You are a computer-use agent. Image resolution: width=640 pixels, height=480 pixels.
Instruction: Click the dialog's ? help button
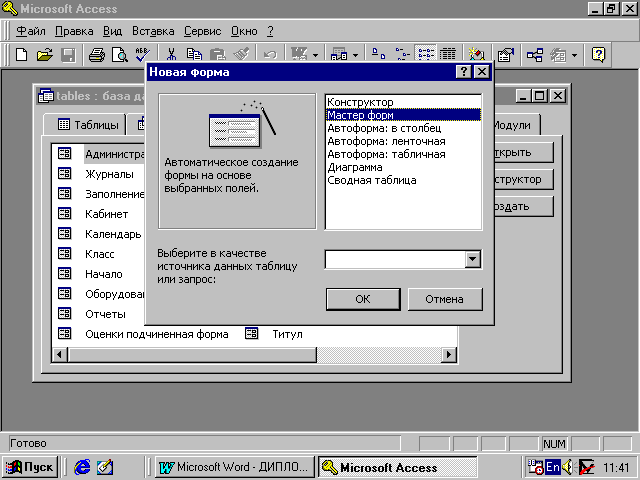[x=463, y=72]
